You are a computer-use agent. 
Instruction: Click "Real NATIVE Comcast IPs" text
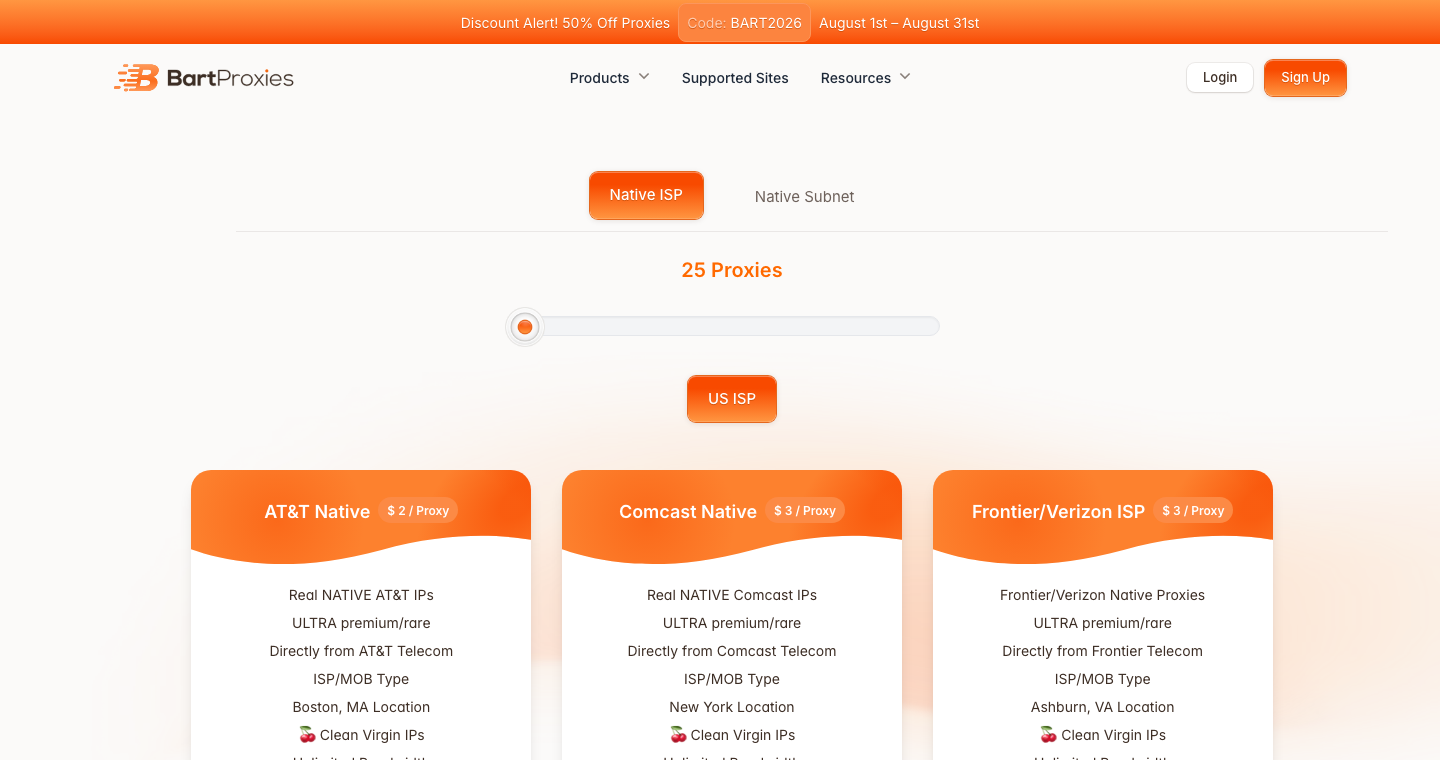(732, 595)
